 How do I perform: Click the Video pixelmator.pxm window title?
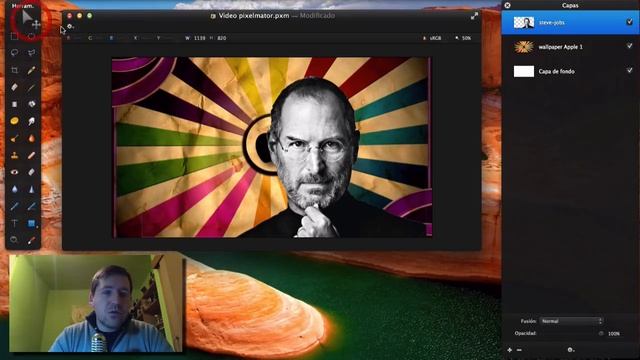point(254,16)
